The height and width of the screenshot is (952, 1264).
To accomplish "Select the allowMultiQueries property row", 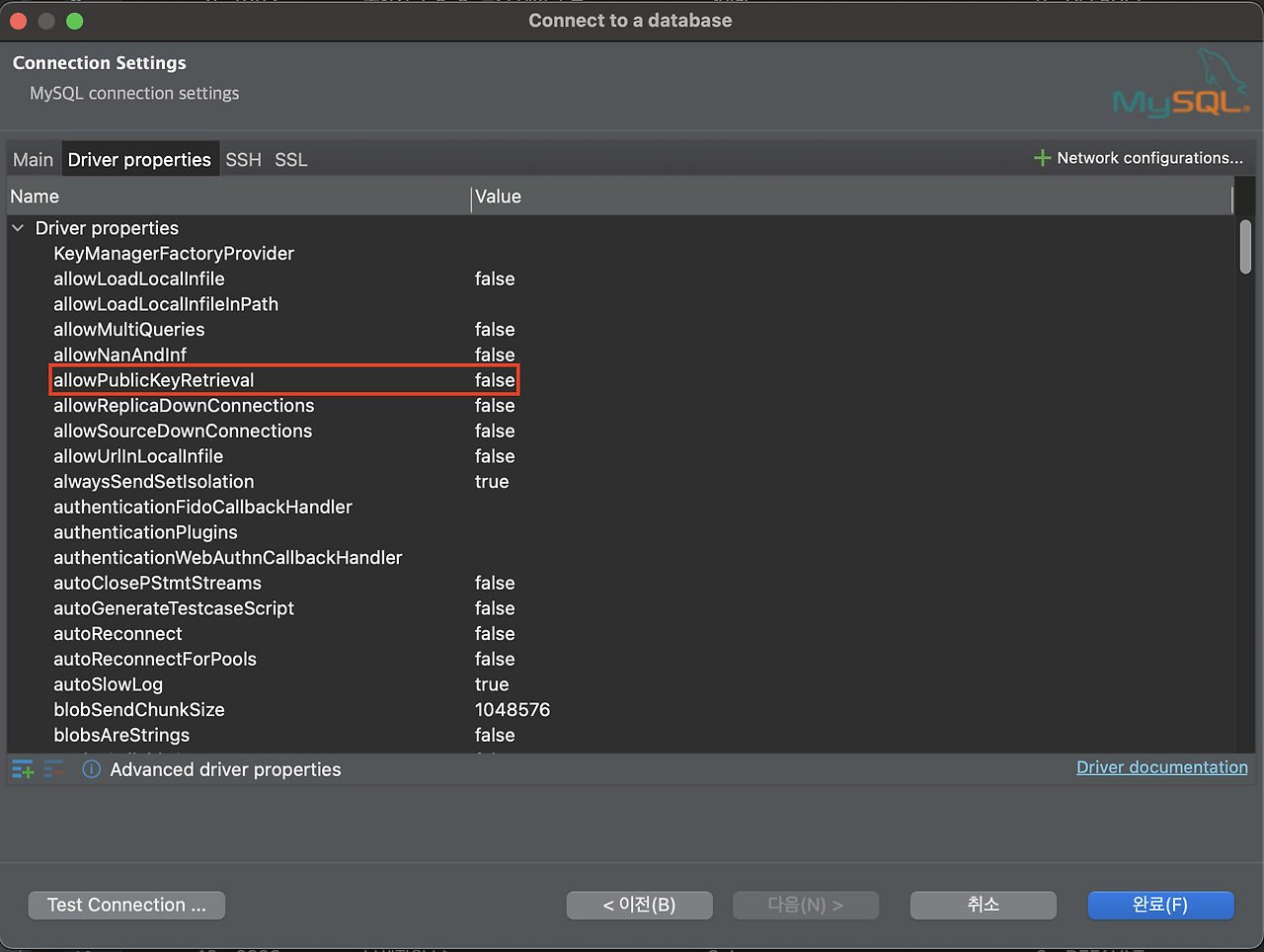I will click(x=128, y=329).
